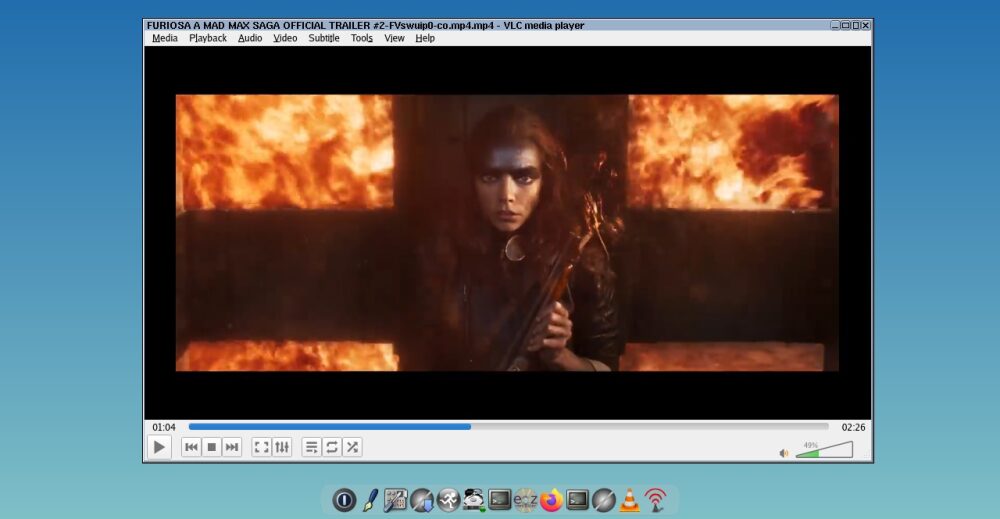Viewport: 1000px width, 519px height.
Task: Open the Tools menu
Action: [x=362, y=38]
